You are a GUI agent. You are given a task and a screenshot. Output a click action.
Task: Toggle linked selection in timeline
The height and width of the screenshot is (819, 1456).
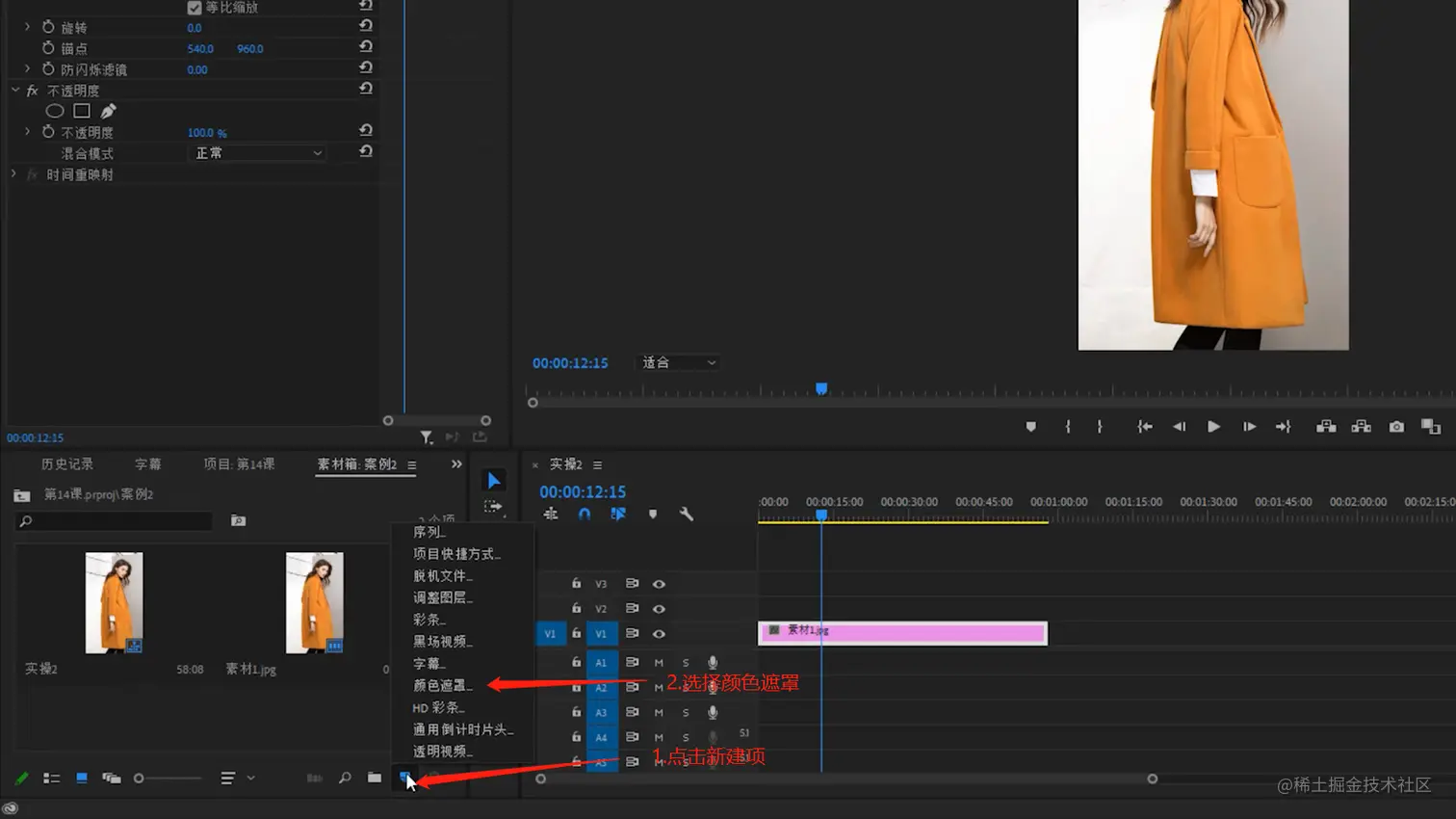pyautogui.click(x=618, y=515)
